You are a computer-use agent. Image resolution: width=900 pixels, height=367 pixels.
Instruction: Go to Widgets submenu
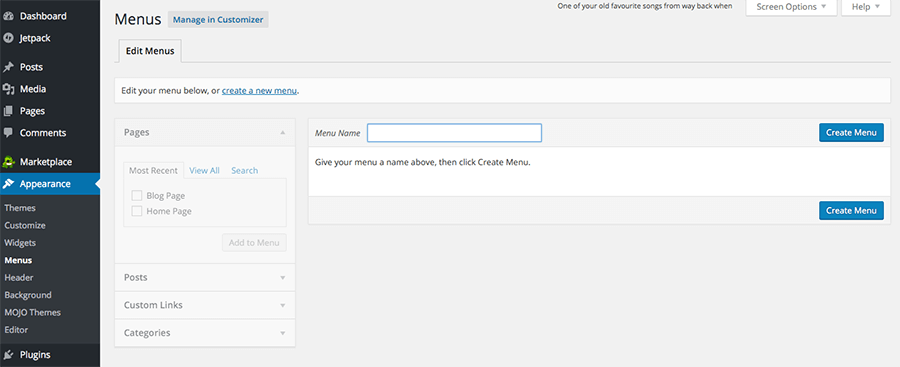point(20,242)
